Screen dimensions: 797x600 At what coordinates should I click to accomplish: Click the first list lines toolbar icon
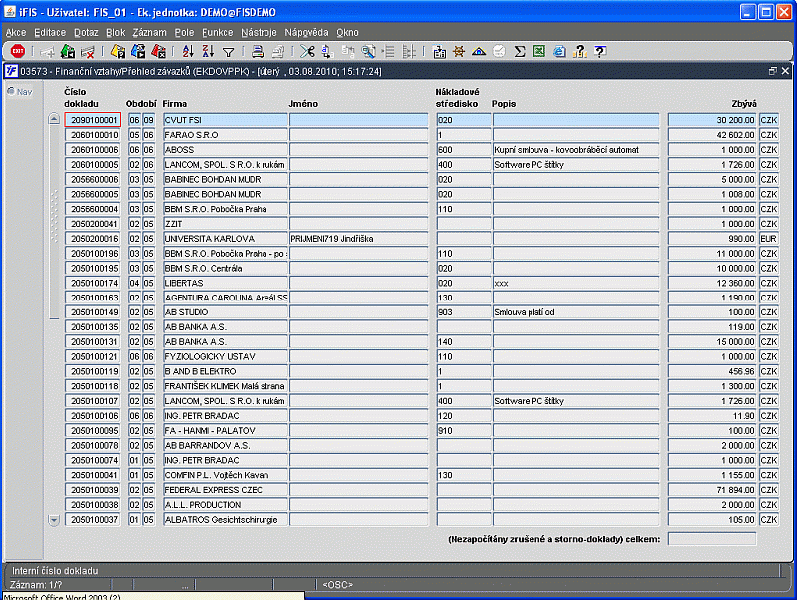389,51
